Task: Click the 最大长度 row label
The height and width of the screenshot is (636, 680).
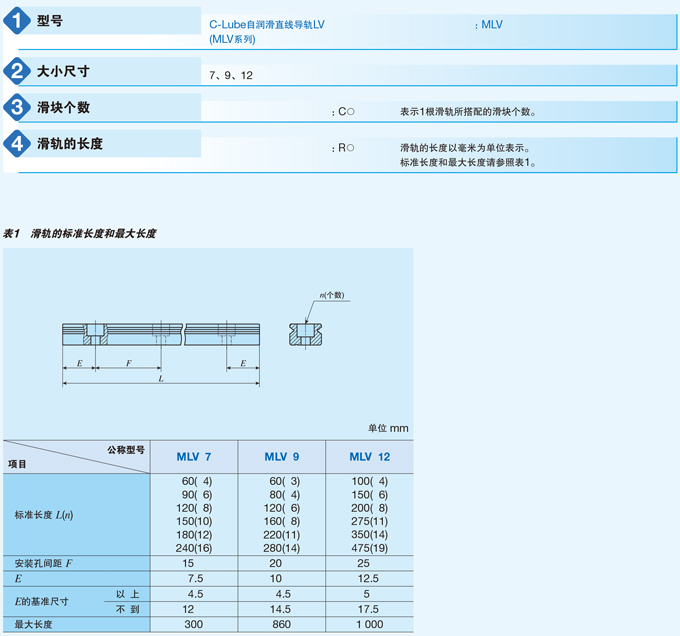Action: (x=33, y=625)
